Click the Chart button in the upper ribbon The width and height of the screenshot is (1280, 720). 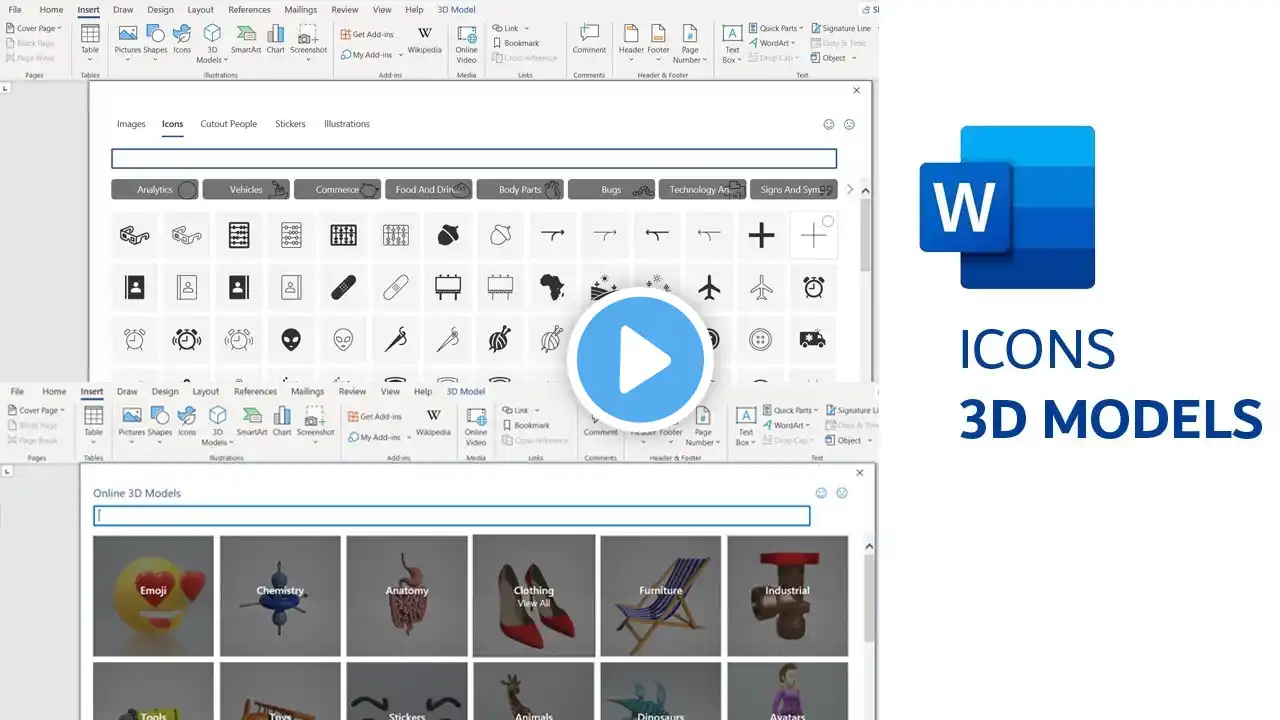(x=275, y=39)
